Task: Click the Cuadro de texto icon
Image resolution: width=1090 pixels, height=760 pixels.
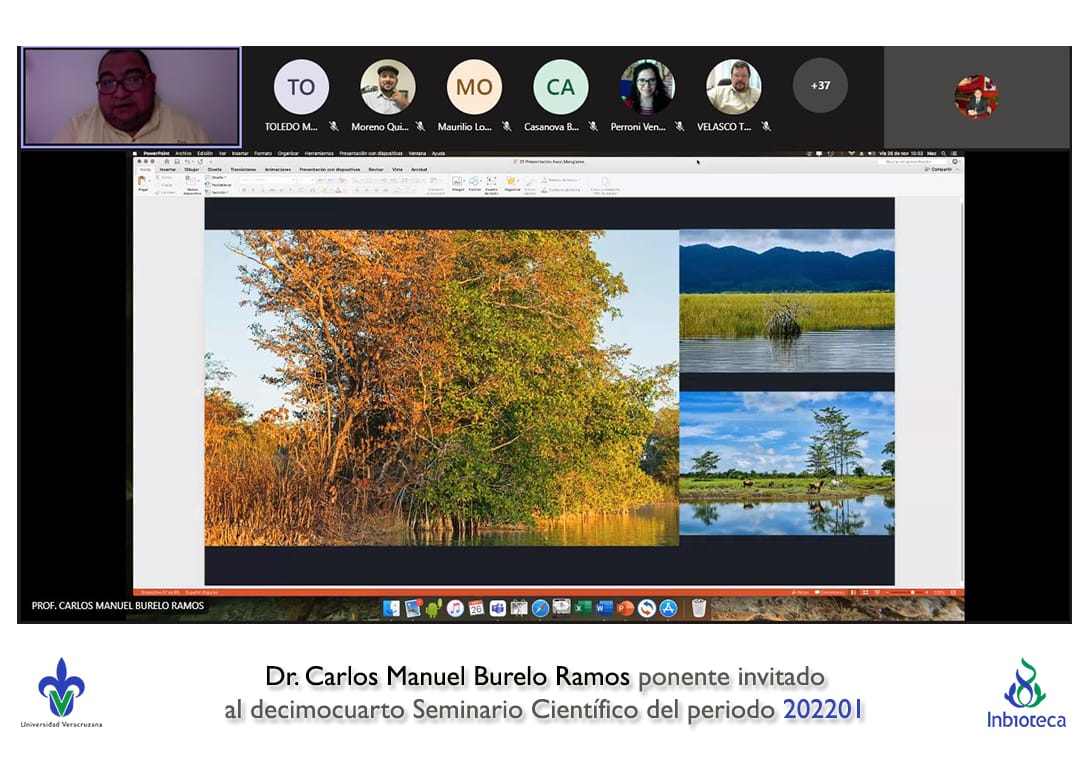Action: coord(492,182)
